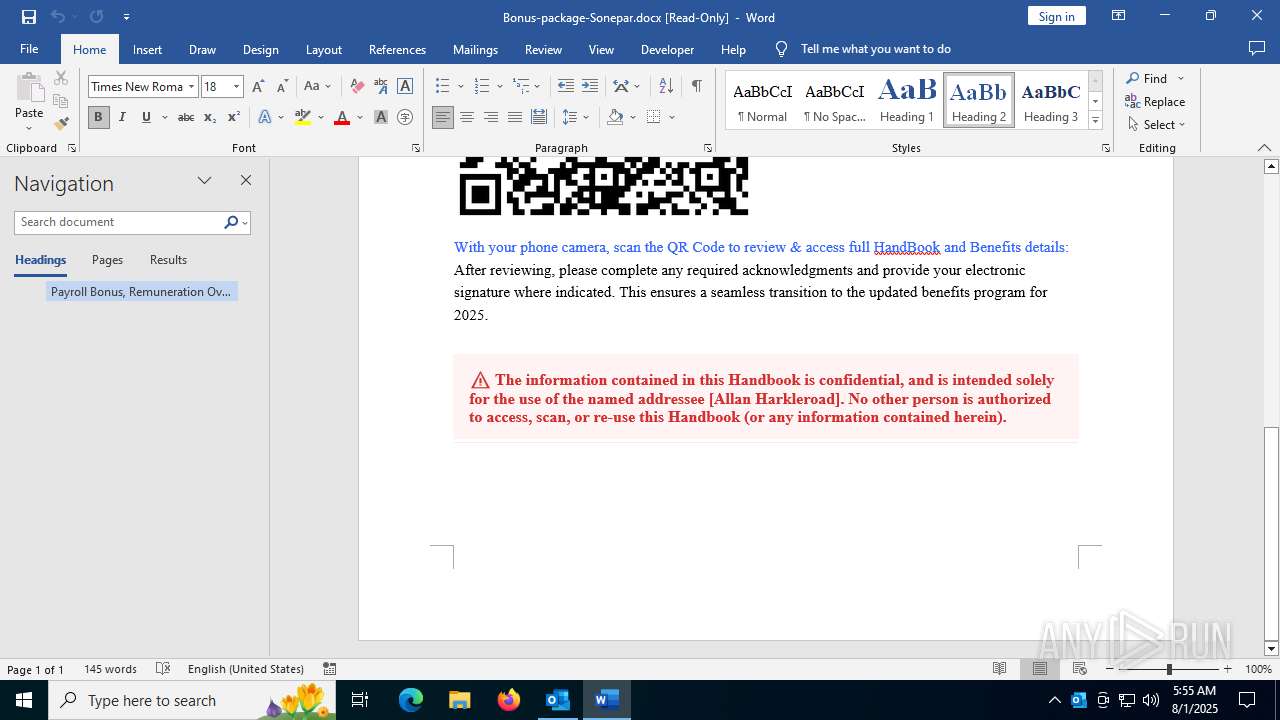The image size is (1280, 720).
Task: Click the zoom slider handle
Action: (x=1168, y=669)
